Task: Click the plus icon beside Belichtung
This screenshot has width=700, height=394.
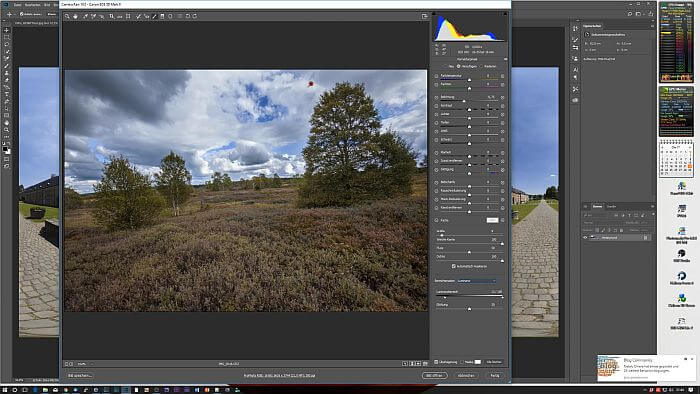Action: [502, 97]
